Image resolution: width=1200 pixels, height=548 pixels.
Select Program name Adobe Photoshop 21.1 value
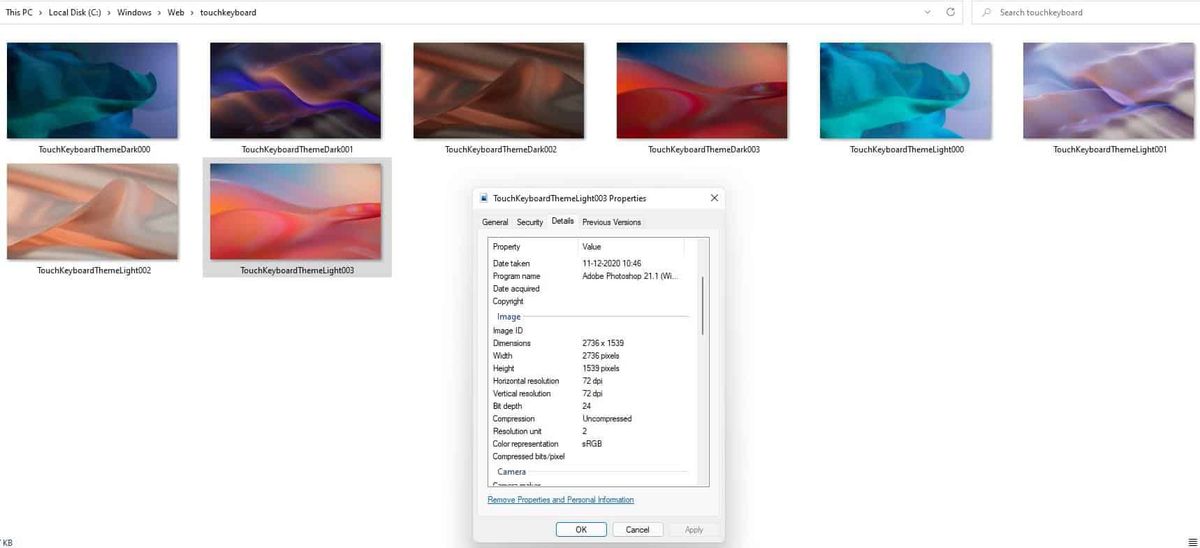pos(630,276)
